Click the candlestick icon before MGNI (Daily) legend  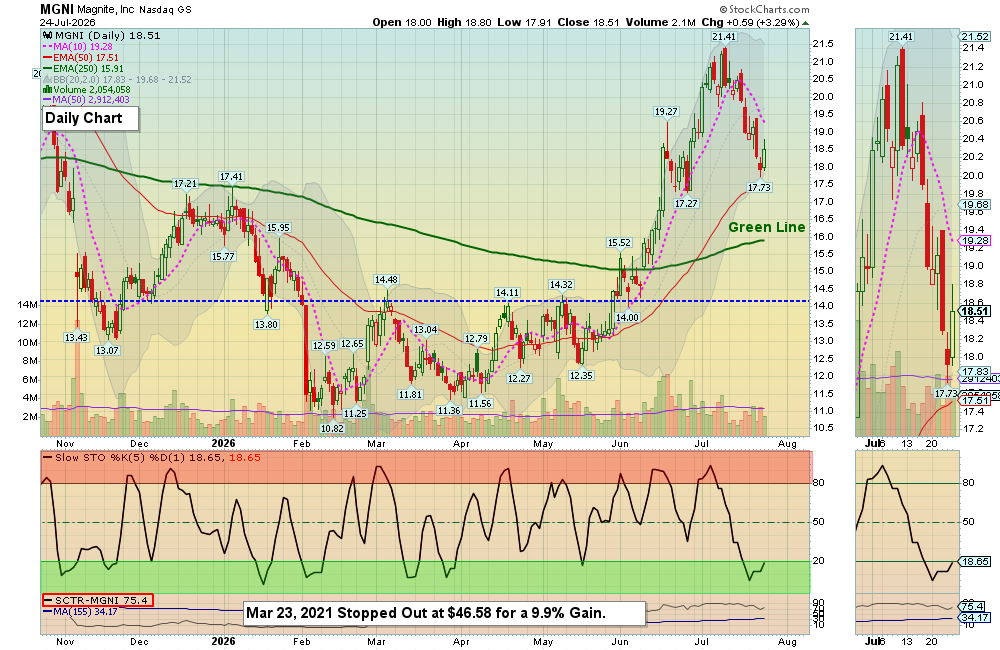tap(48, 36)
